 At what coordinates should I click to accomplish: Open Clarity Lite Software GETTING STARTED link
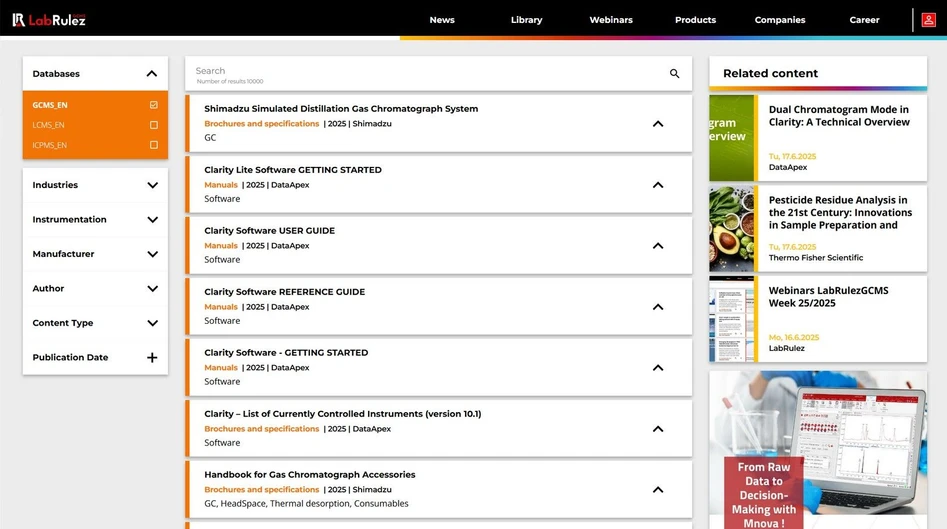click(x=292, y=170)
